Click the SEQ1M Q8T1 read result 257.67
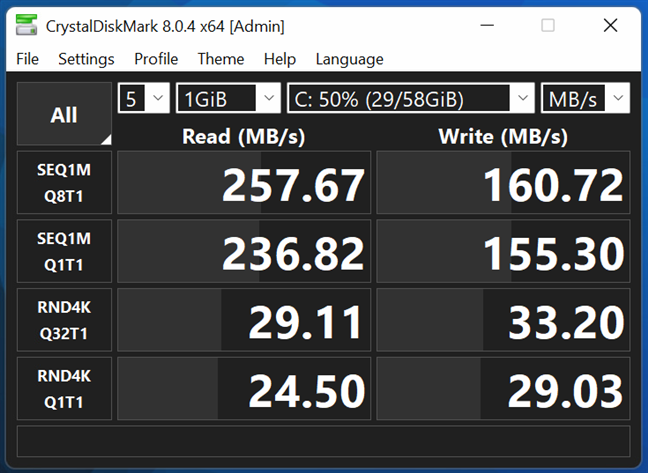The image size is (648, 473). 244,182
